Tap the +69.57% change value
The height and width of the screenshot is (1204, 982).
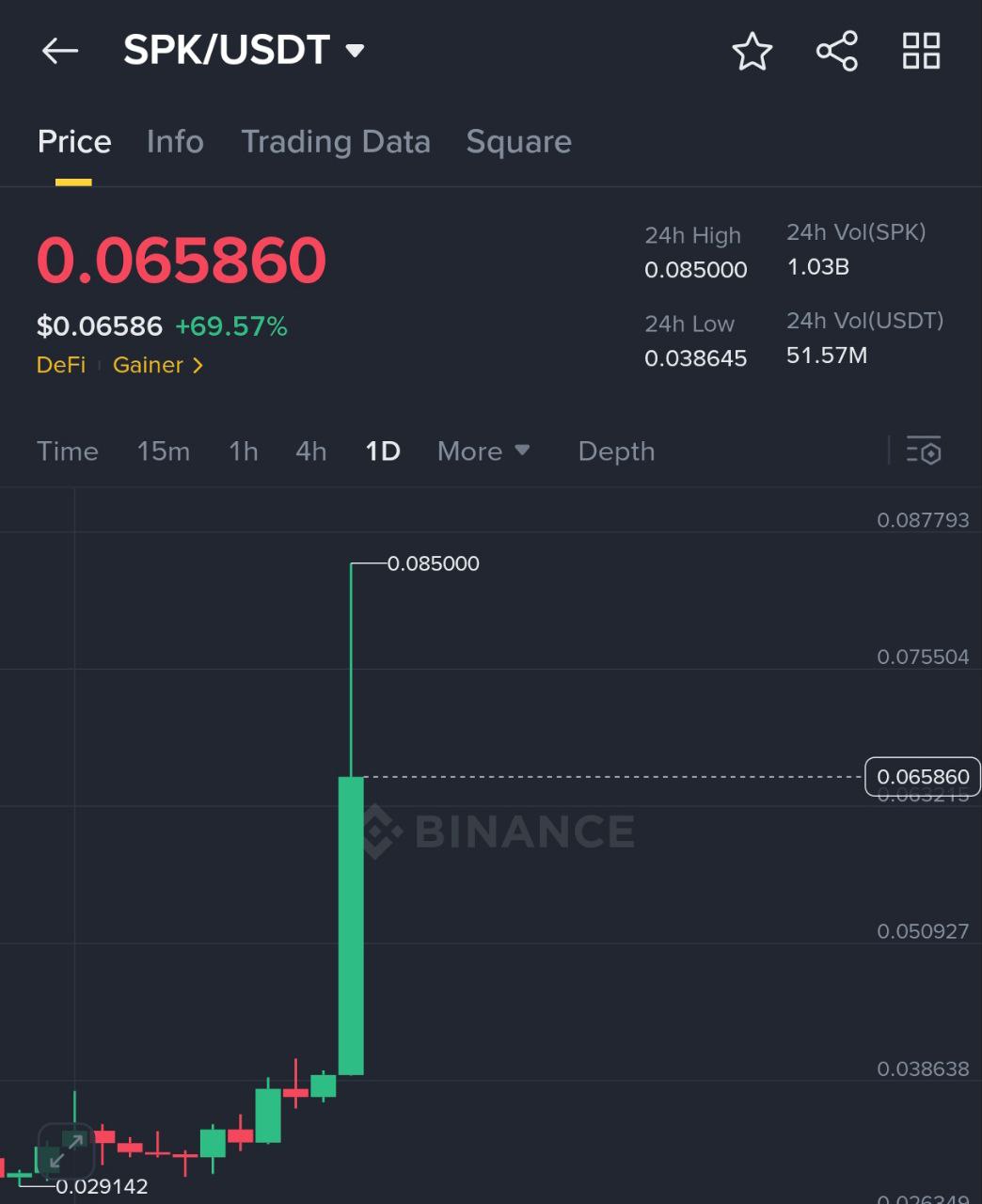click(231, 326)
